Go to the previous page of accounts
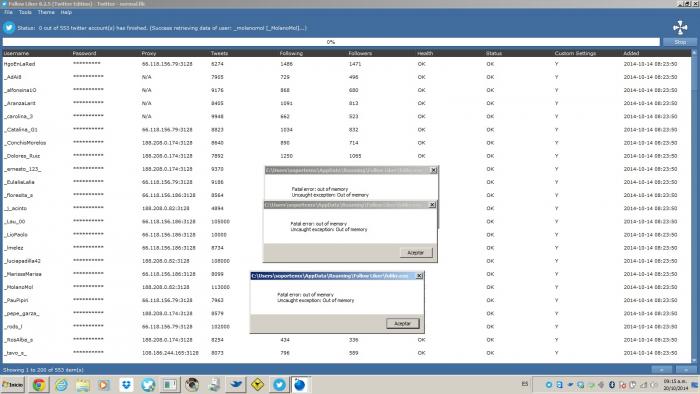 pos(662,369)
